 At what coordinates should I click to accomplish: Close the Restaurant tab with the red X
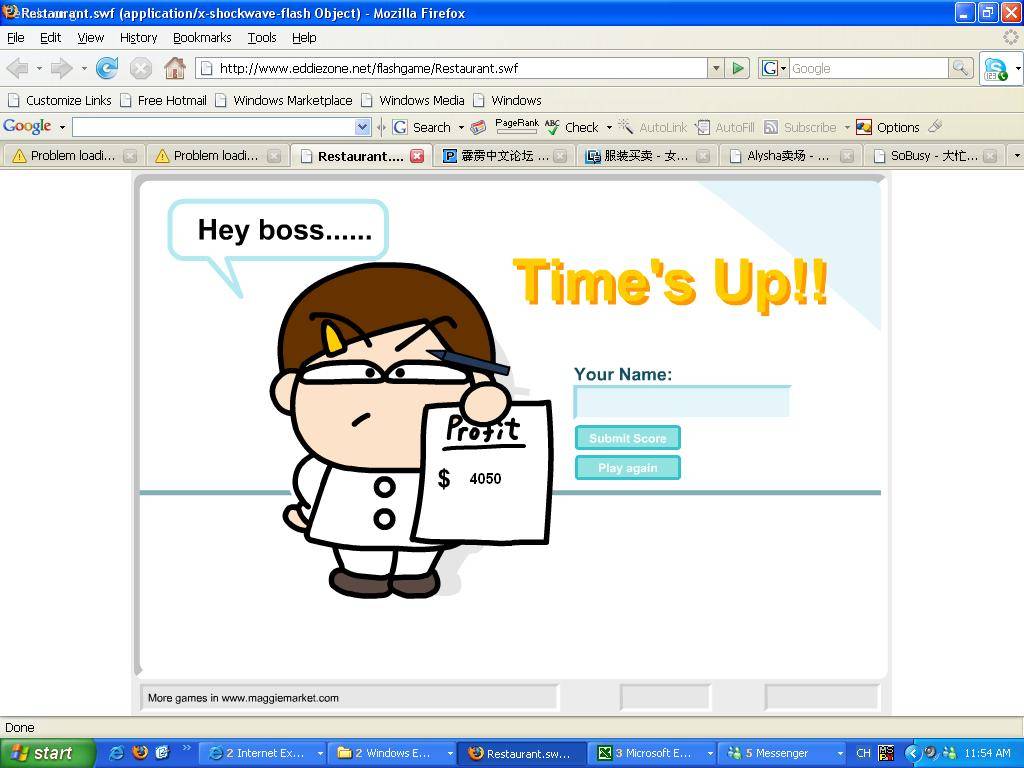coord(417,155)
